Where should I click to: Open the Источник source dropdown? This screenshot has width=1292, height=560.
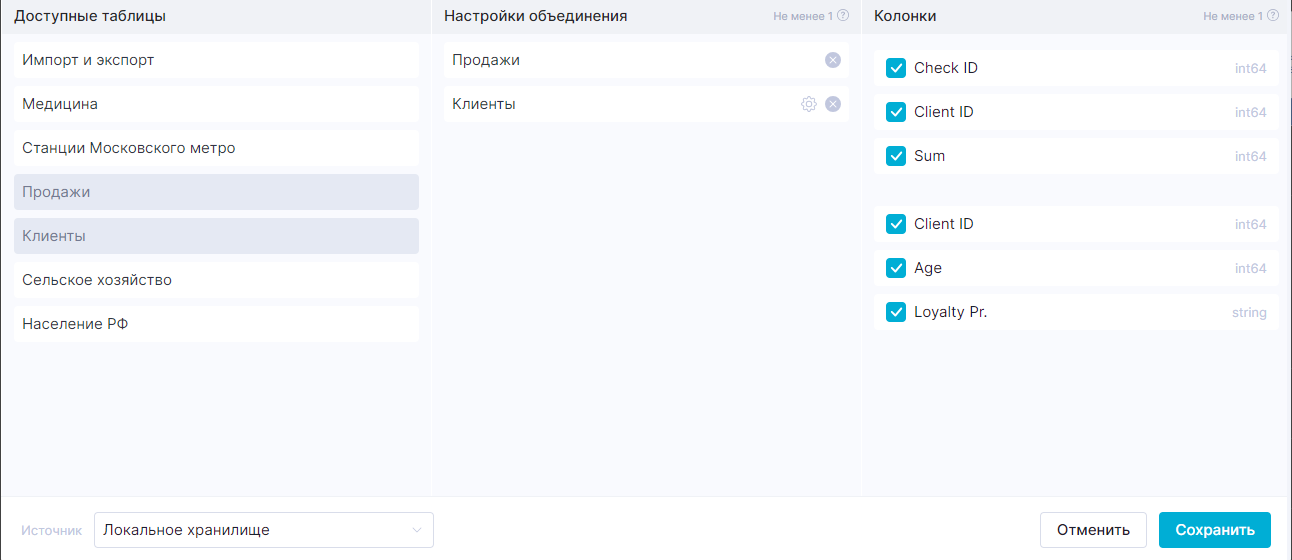(263, 530)
